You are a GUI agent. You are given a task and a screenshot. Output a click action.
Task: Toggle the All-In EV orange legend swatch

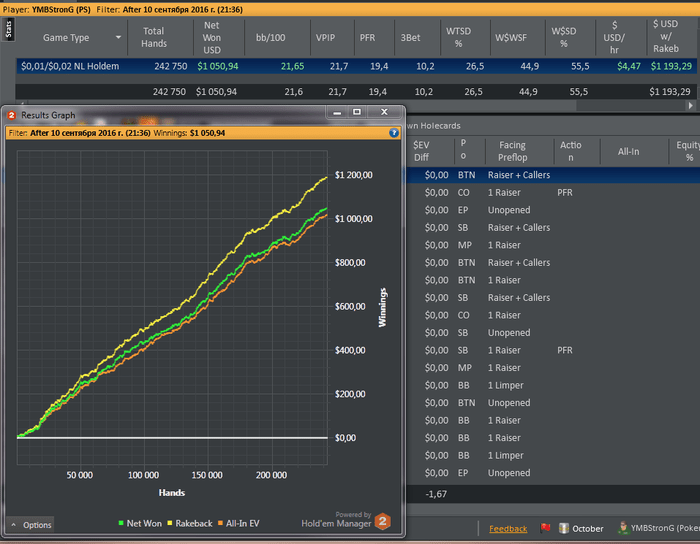coord(220,523)
